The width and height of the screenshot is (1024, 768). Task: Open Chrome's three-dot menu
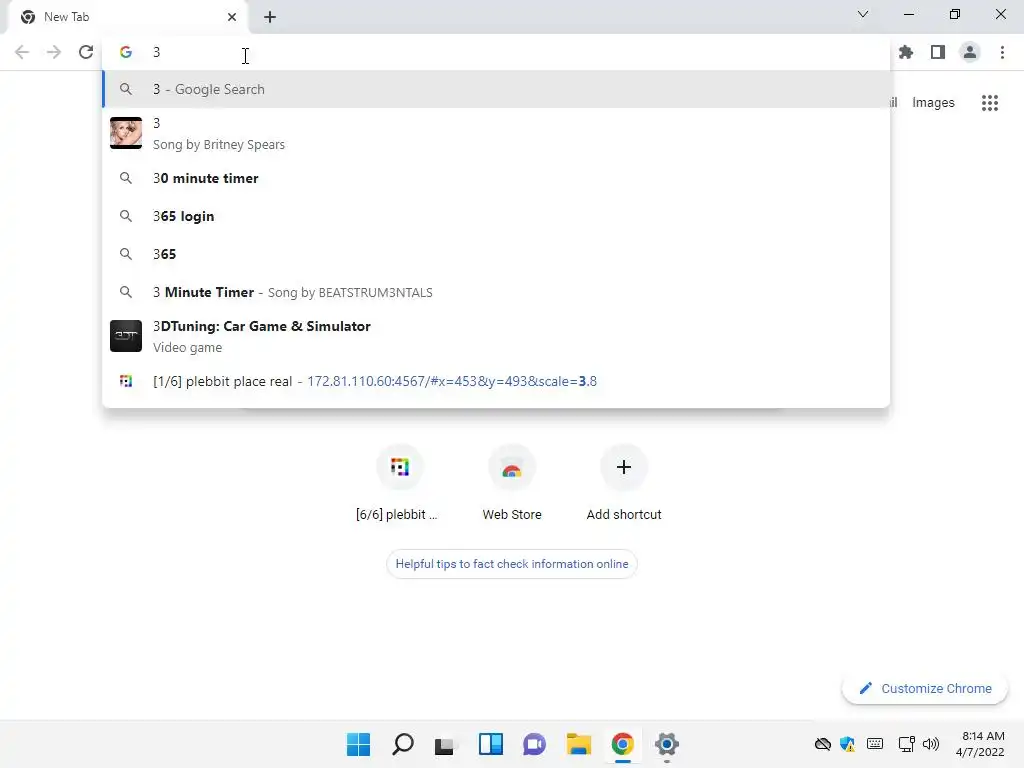pyautogui.click(x=1002, y=52)
